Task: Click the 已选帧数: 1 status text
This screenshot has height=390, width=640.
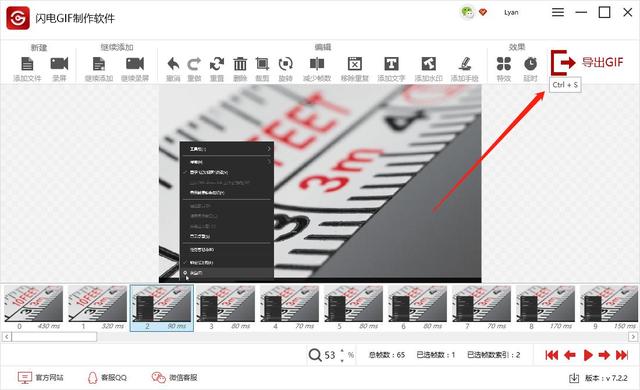Action: [436, 355]
